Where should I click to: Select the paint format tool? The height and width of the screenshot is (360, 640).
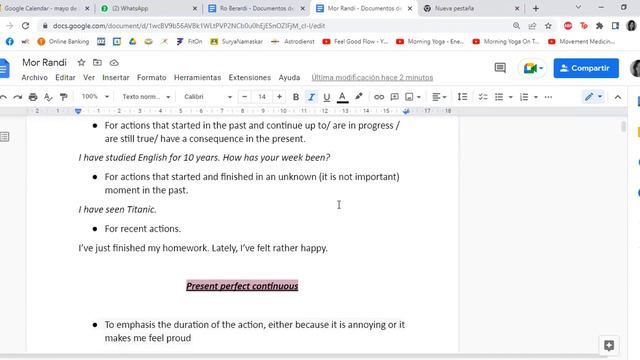click(63, 97)
